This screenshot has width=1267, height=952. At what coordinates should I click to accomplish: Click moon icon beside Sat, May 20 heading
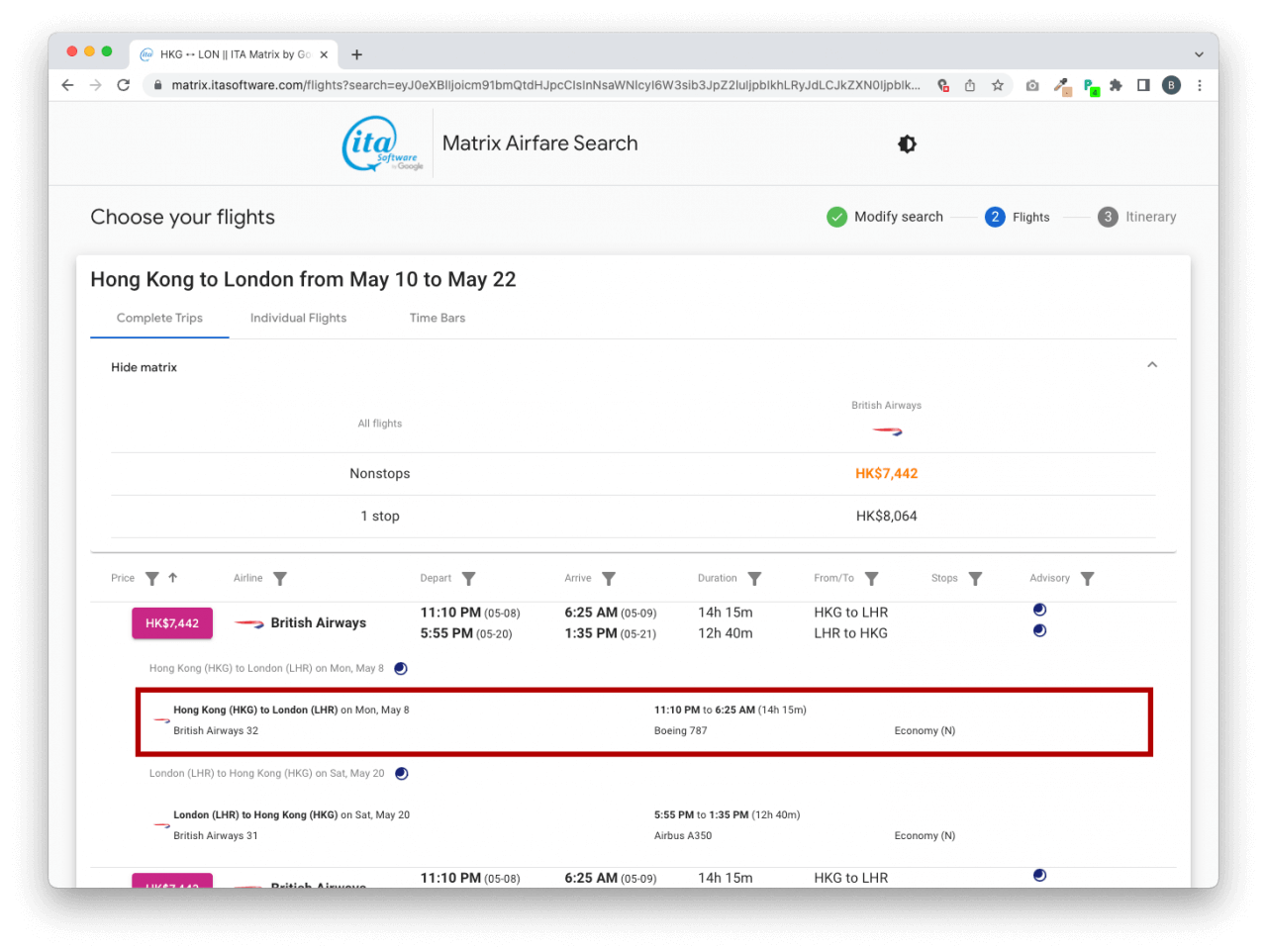click(x=402, y=774)
